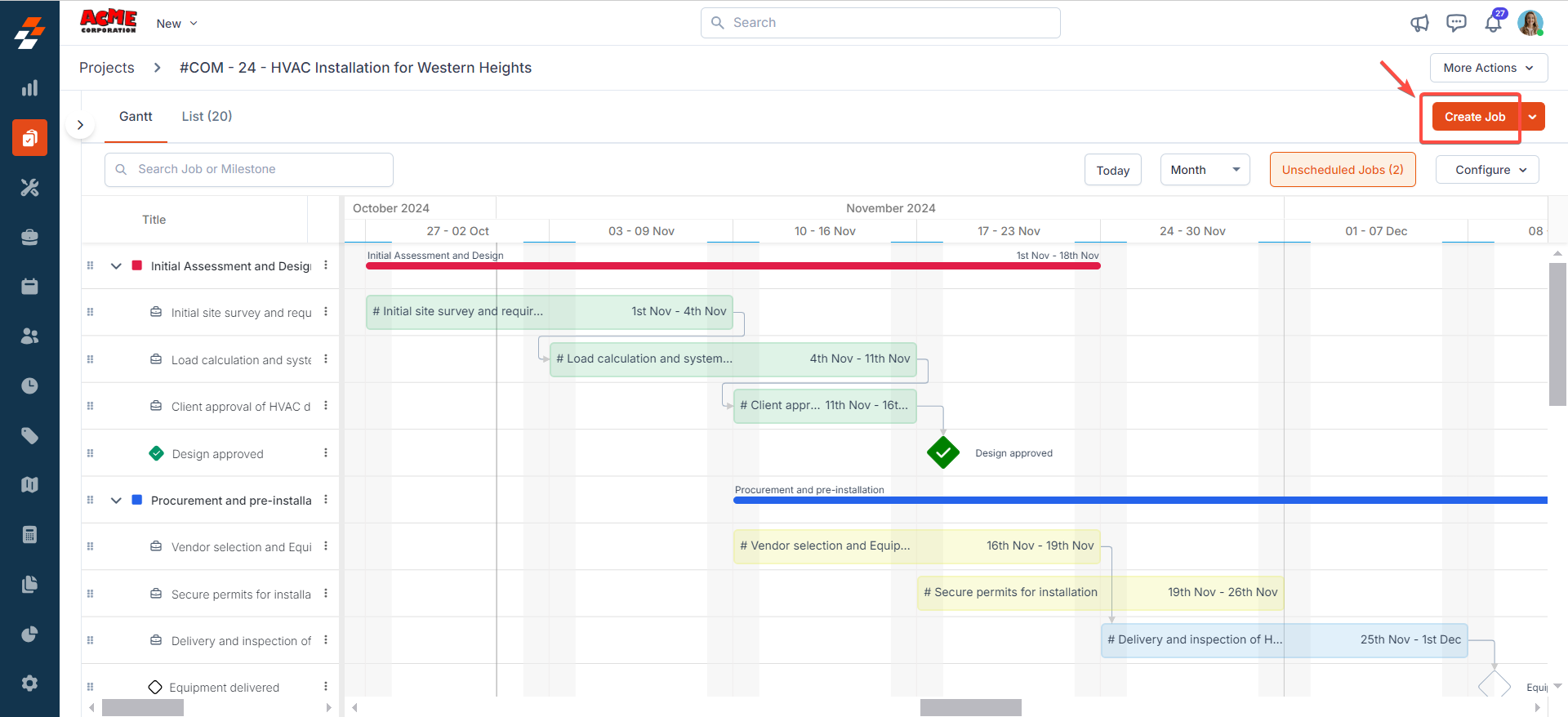
Task: Switch to the Gantt tab
Action: pos(136,116)
